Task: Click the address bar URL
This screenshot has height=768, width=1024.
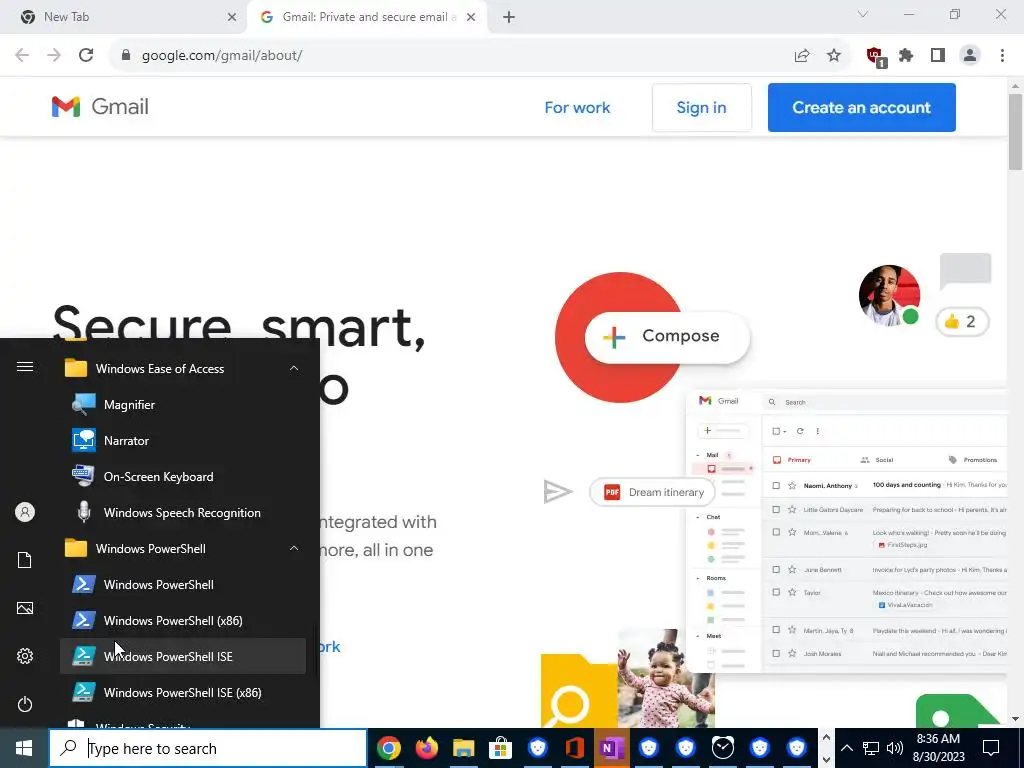Action: (x=222, y=56)
